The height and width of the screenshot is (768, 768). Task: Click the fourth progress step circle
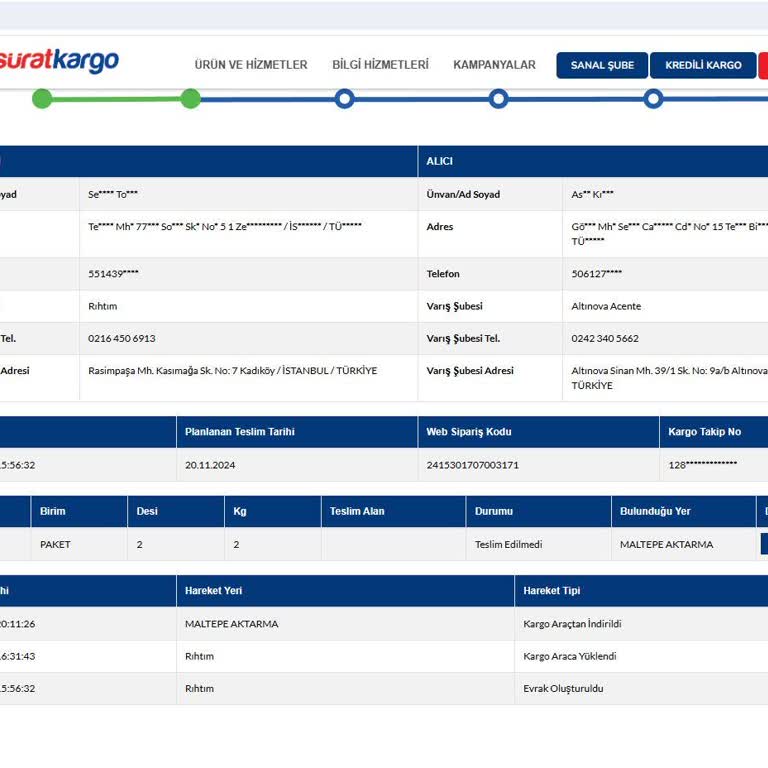pyautogui.click(x=498, y=99)
